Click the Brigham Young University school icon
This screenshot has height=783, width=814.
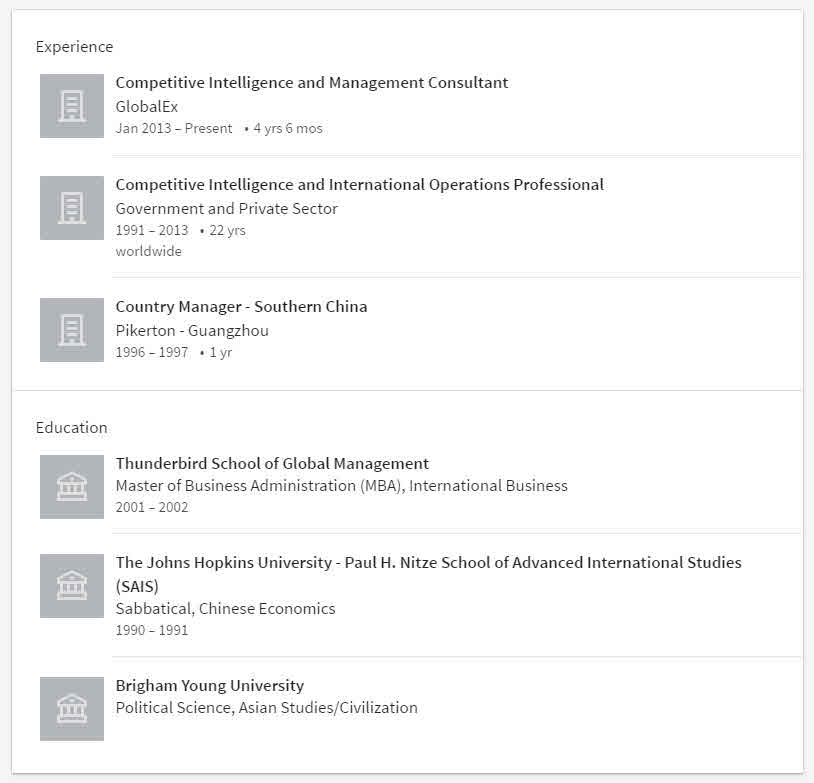pyautogui.click(x=72, y=709)
